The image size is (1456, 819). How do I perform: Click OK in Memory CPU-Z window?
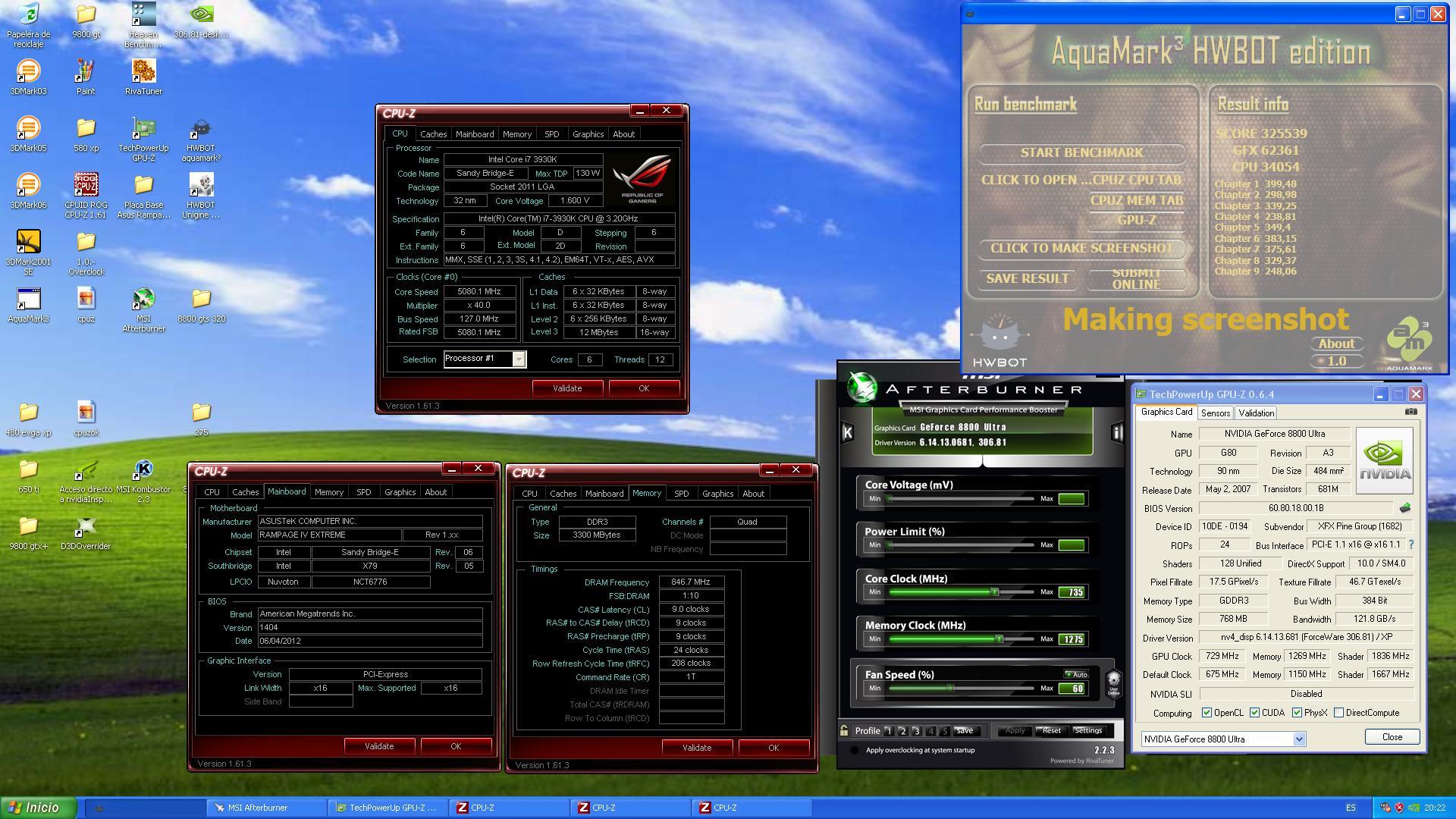point(773,748)
